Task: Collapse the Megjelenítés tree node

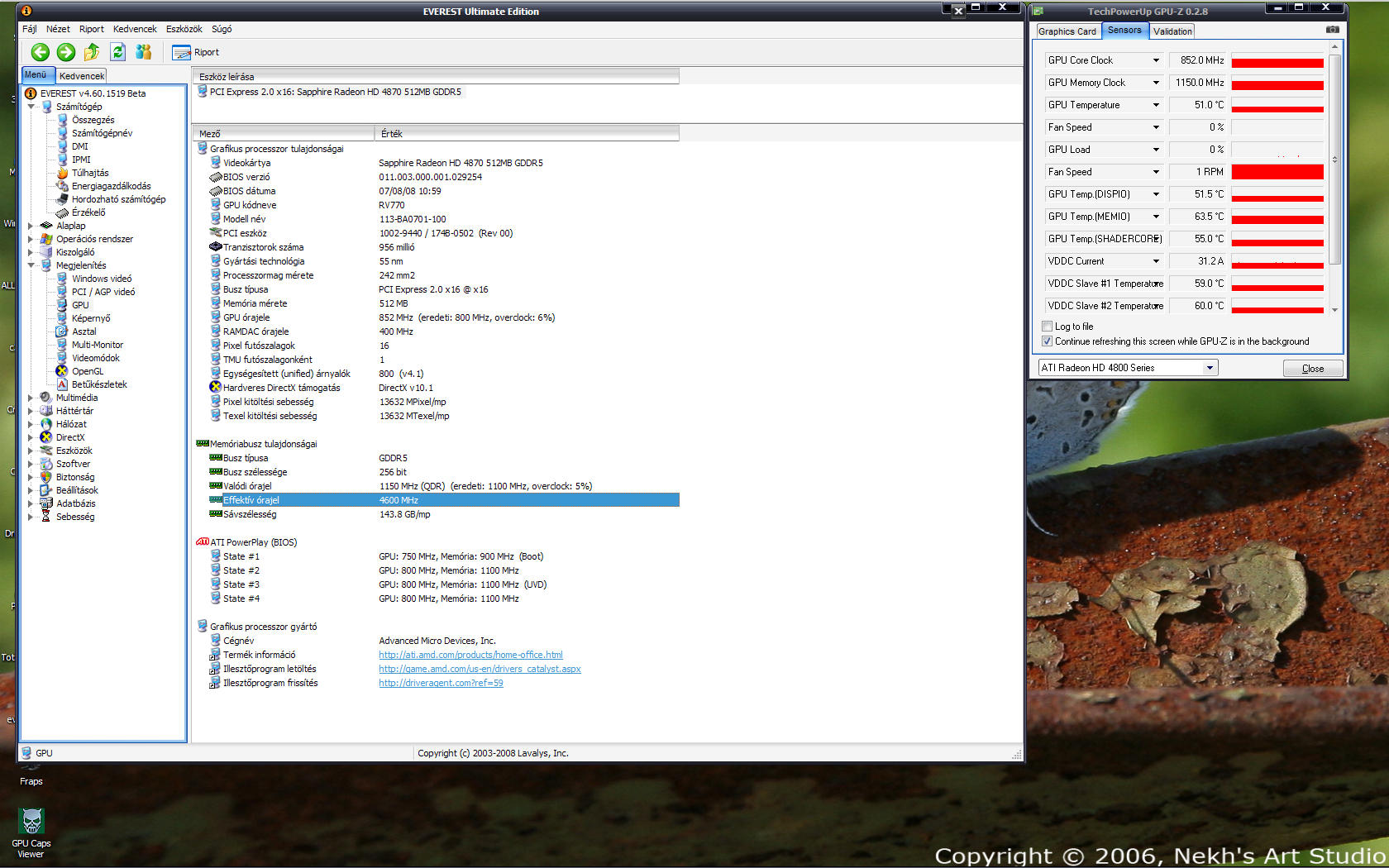Action: click(31, 265)
